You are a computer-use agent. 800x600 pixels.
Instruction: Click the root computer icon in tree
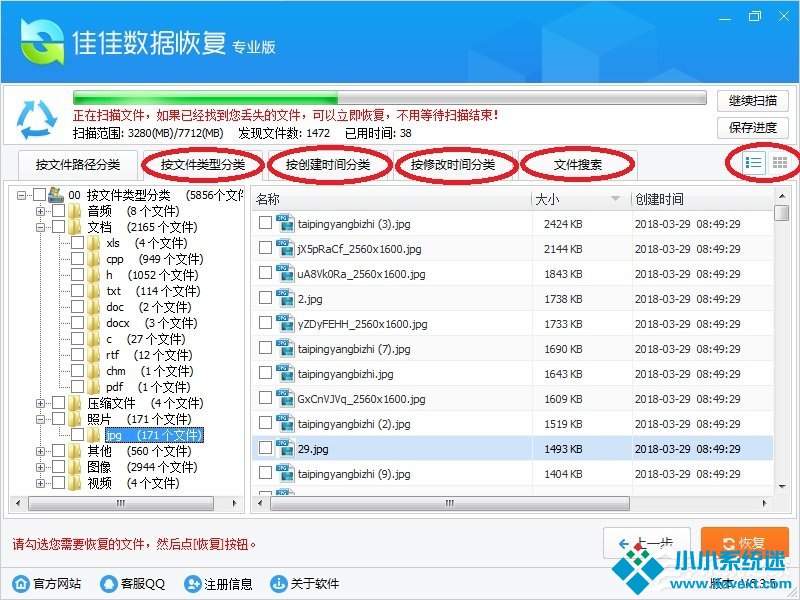coord(56,194)
